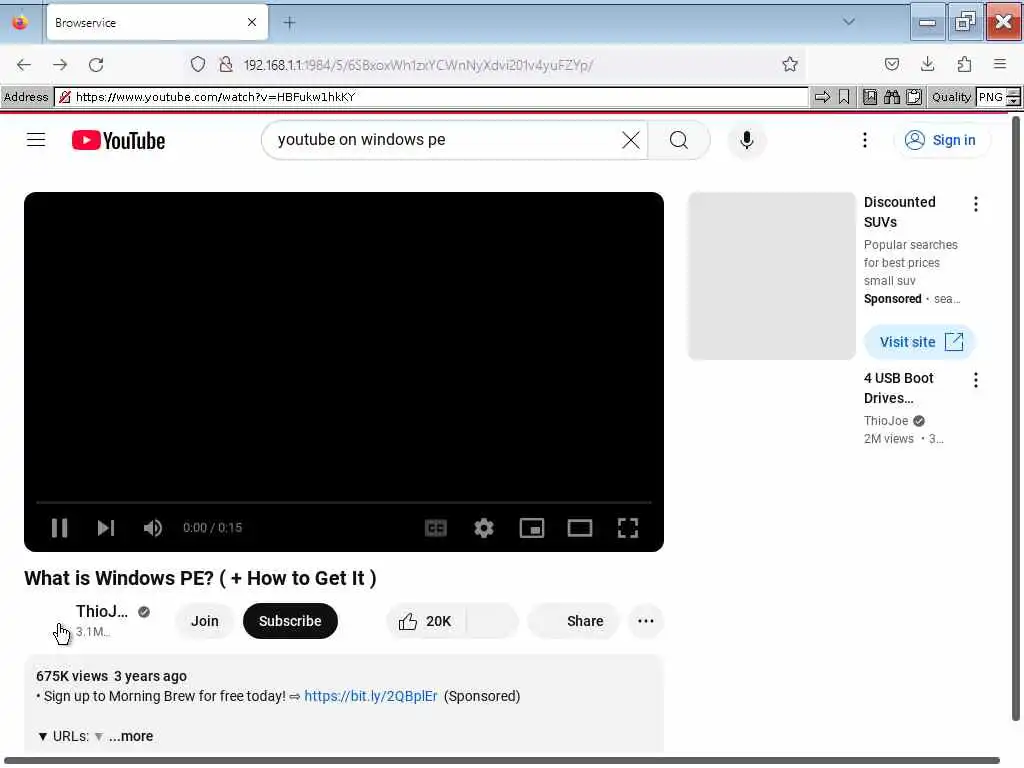This screenshot has height=768, width=1024.
Task: Open the YouTube hamburger guide menu
Action: (36, 140)
